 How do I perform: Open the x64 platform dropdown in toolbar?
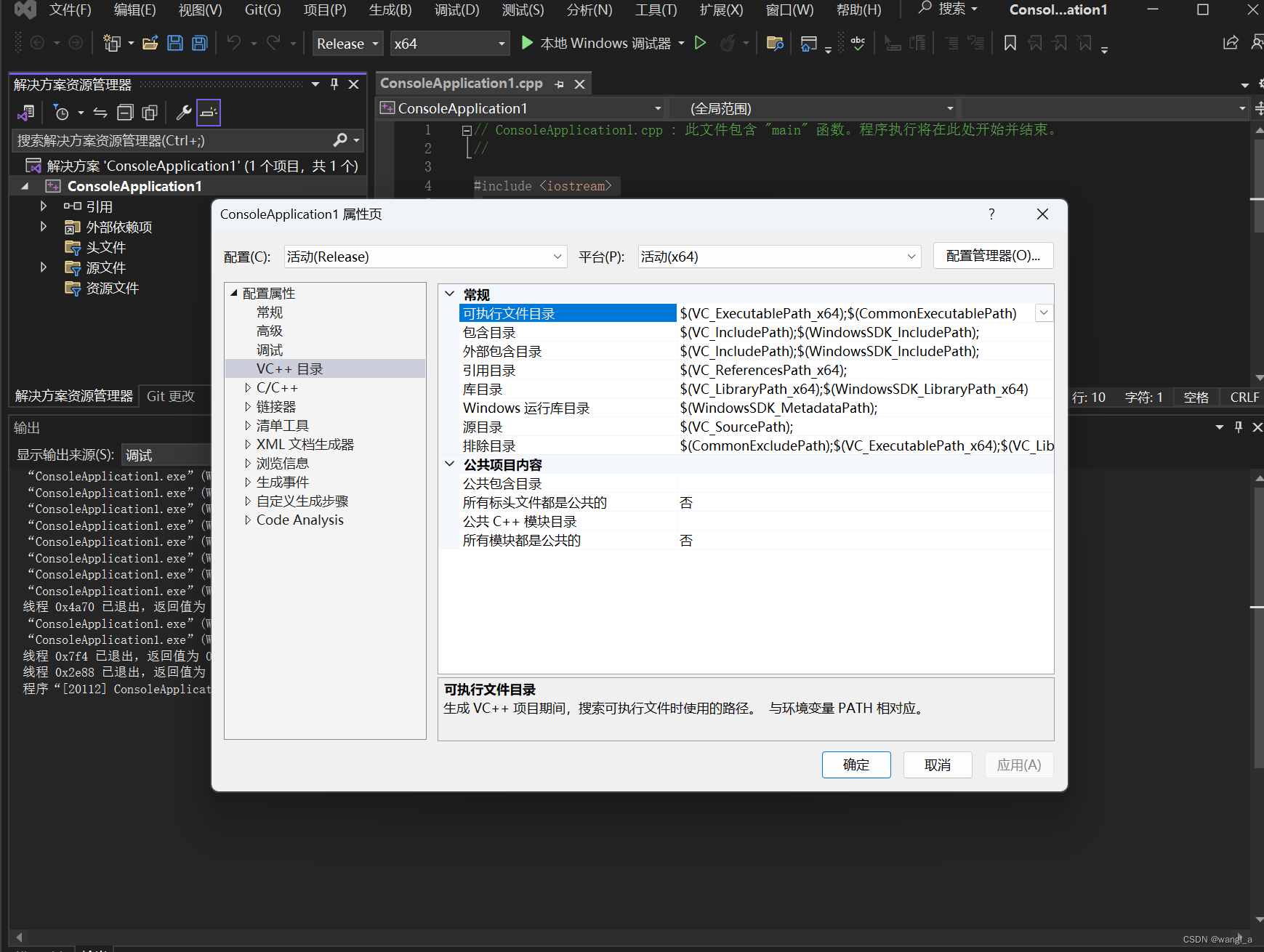pyautogui.click(x=449, y=44)
